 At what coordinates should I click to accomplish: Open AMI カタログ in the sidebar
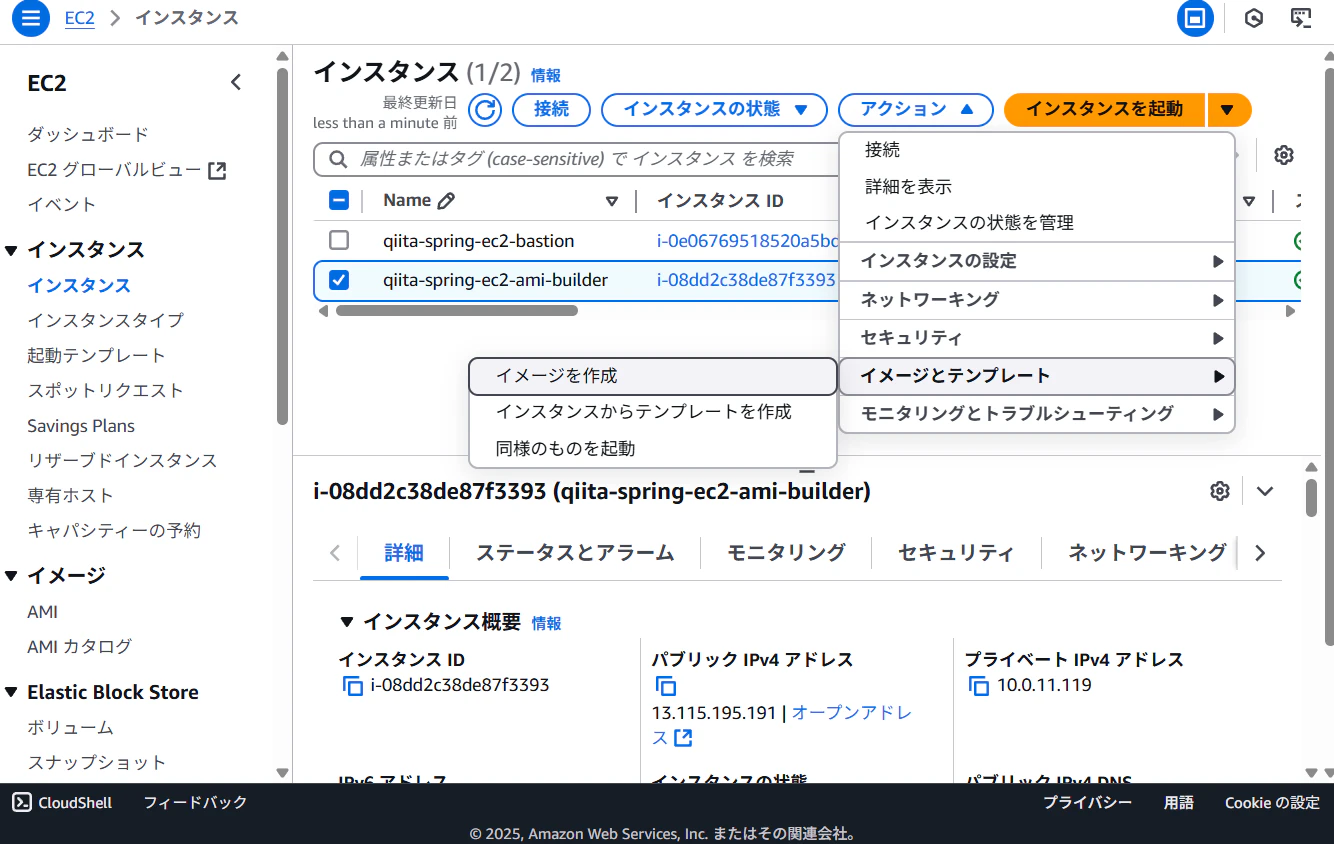(x=79, y=646)
